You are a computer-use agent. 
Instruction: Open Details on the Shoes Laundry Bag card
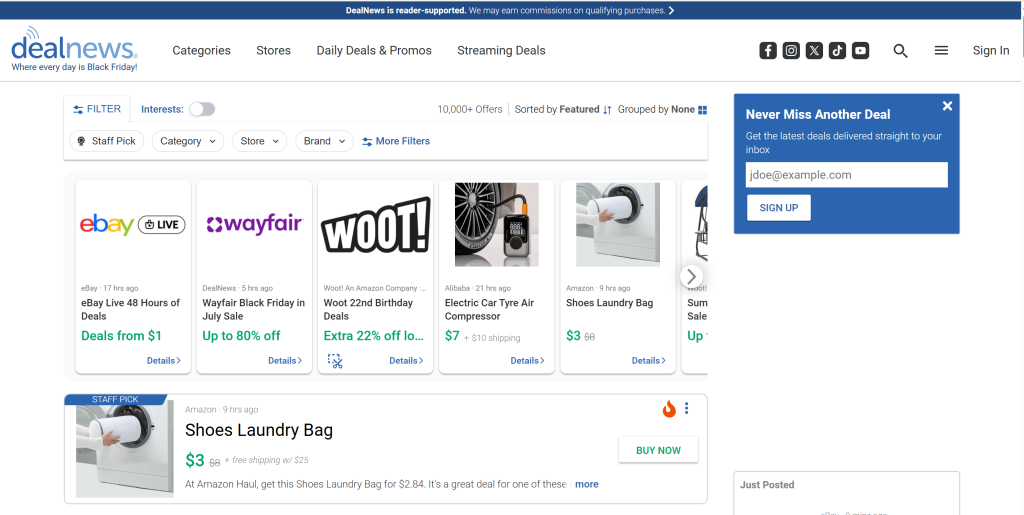(648, 360)
